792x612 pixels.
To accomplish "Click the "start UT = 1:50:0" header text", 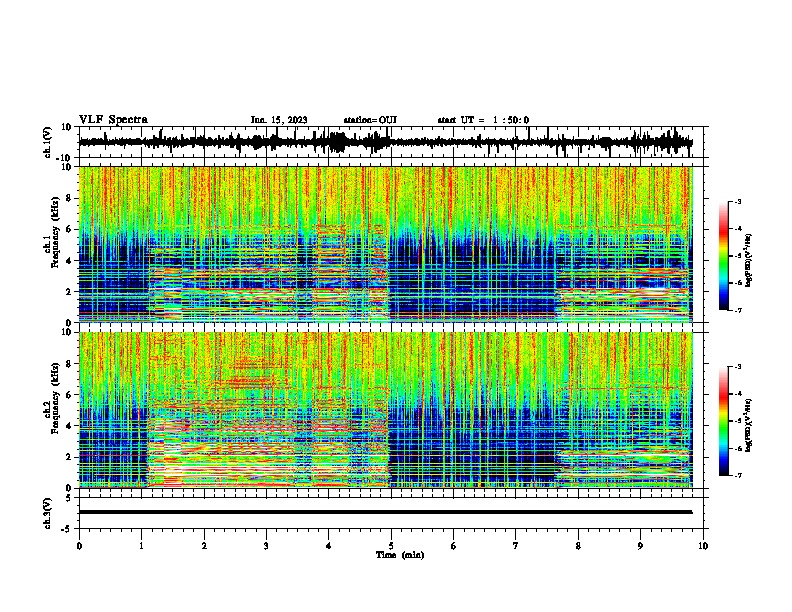I will click(x=483, y=120).
